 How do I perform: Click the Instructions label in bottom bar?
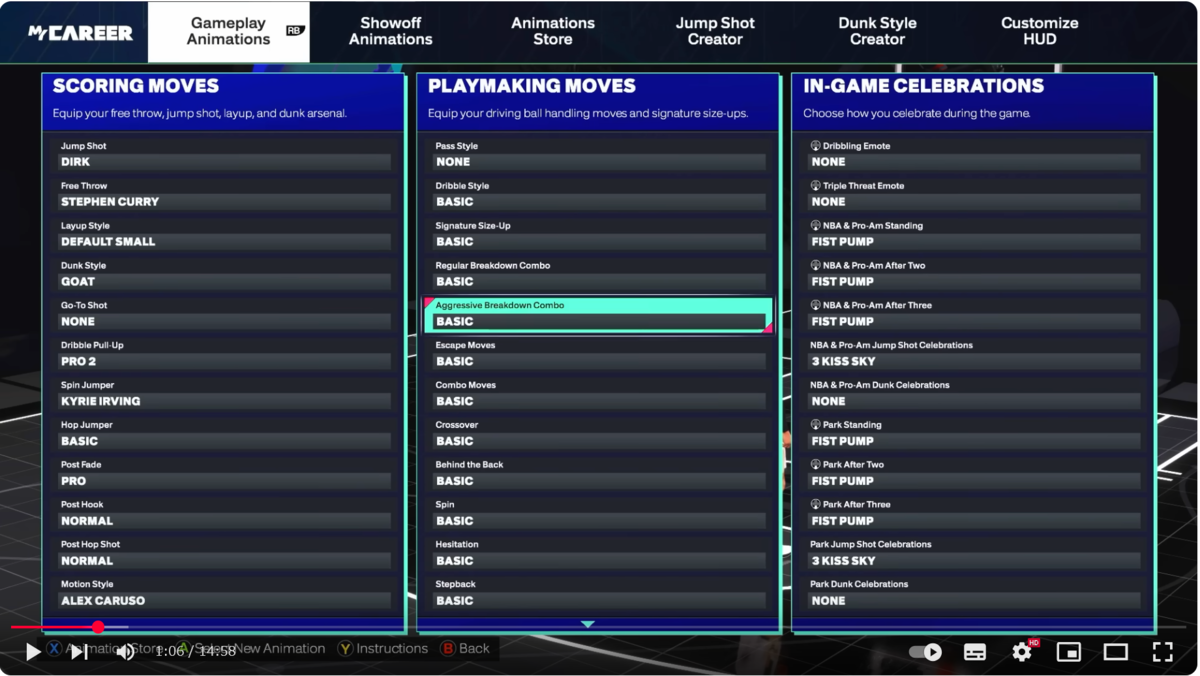click(x=392, y=649)
